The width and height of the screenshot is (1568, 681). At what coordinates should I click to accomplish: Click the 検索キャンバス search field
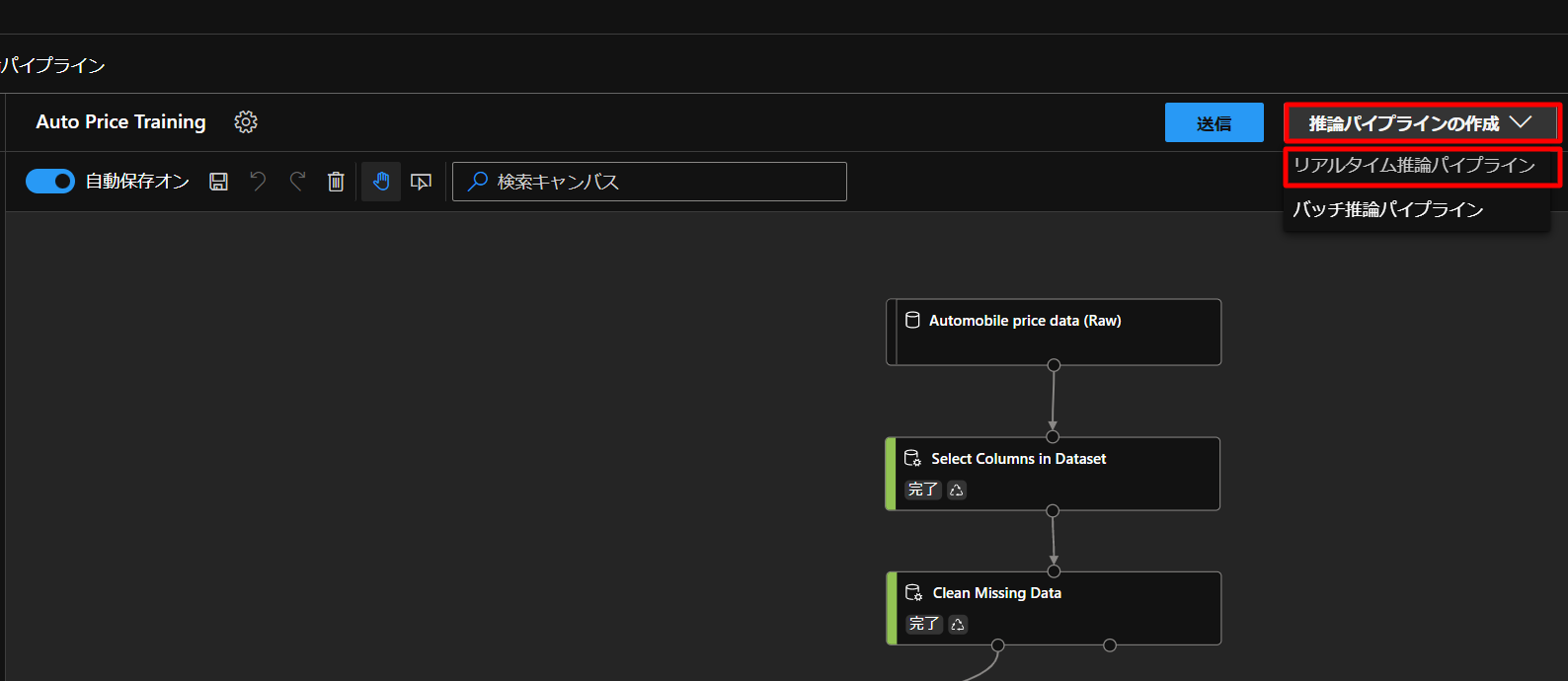tap(662, 182)
